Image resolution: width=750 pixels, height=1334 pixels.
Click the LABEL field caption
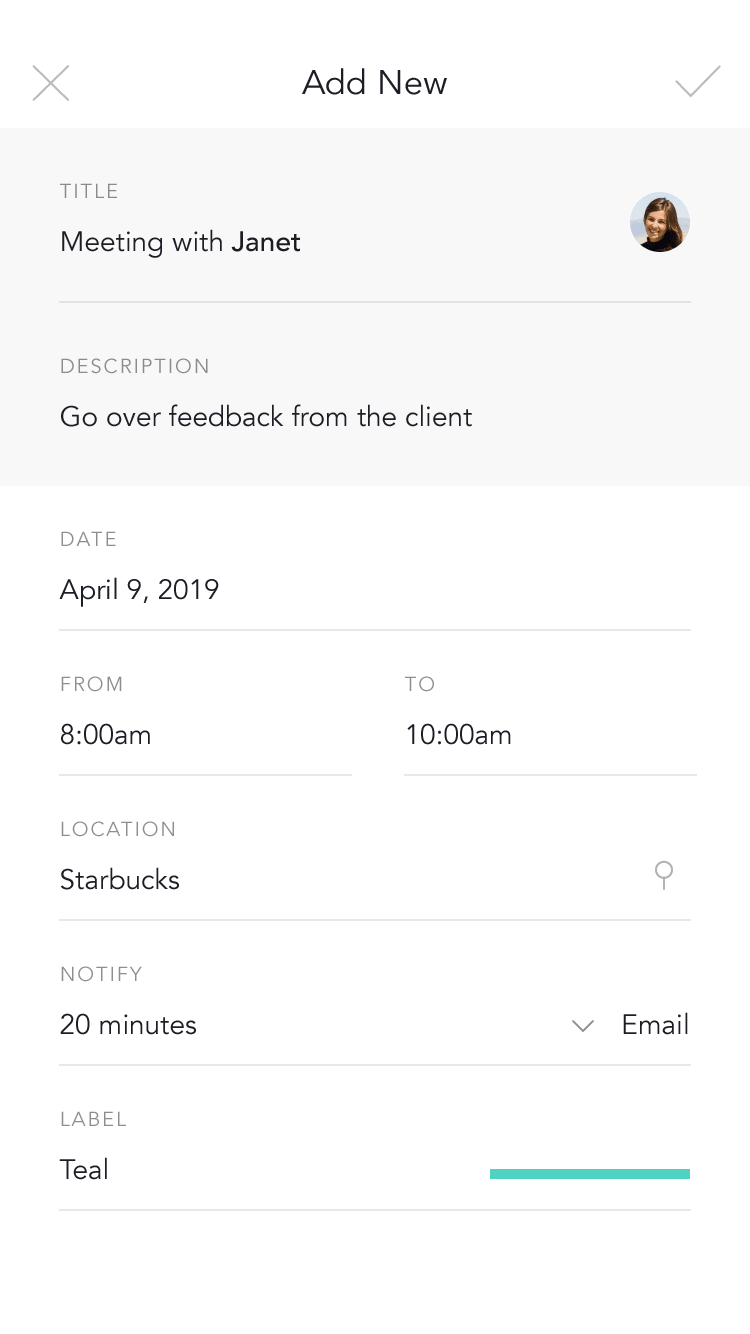[93, 1119]
